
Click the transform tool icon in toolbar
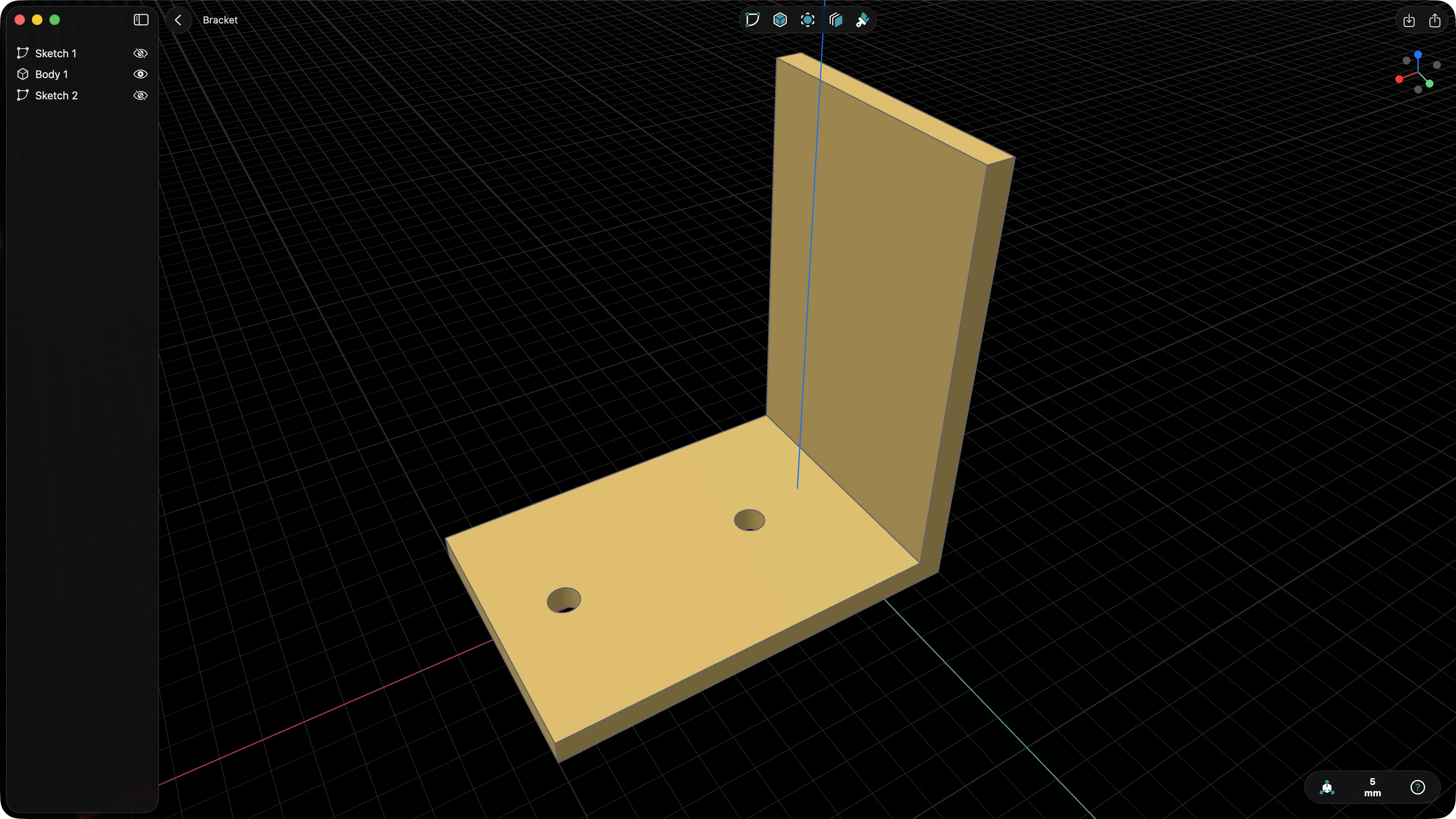[x=808, y=20]
